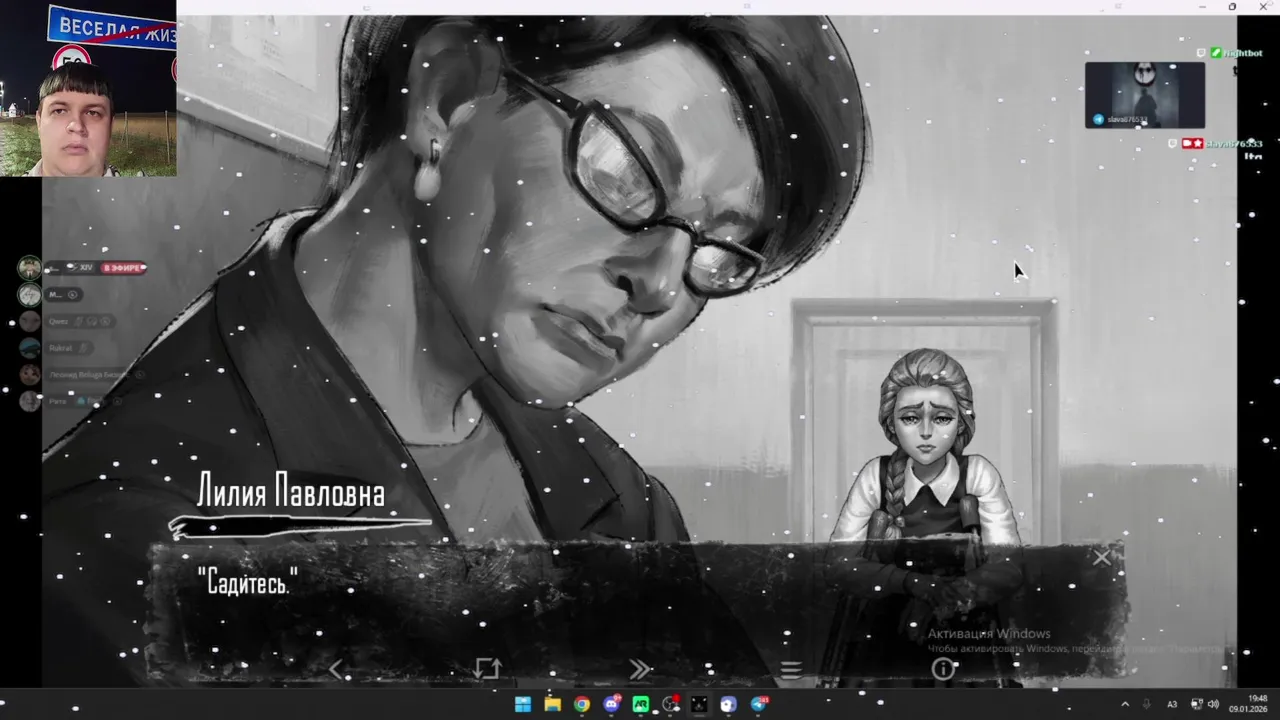This screenshot has height=720, width=1280.
Task: Select the first voice overlay avatar
Action: pos(30,268)
